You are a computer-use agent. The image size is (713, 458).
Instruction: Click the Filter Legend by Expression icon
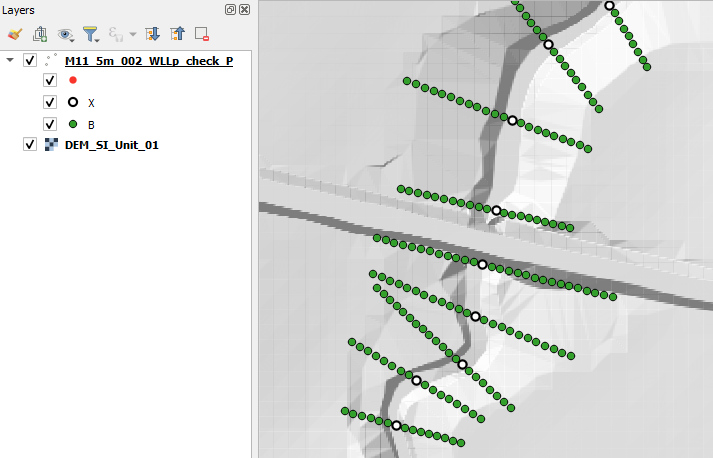[116, 34]
